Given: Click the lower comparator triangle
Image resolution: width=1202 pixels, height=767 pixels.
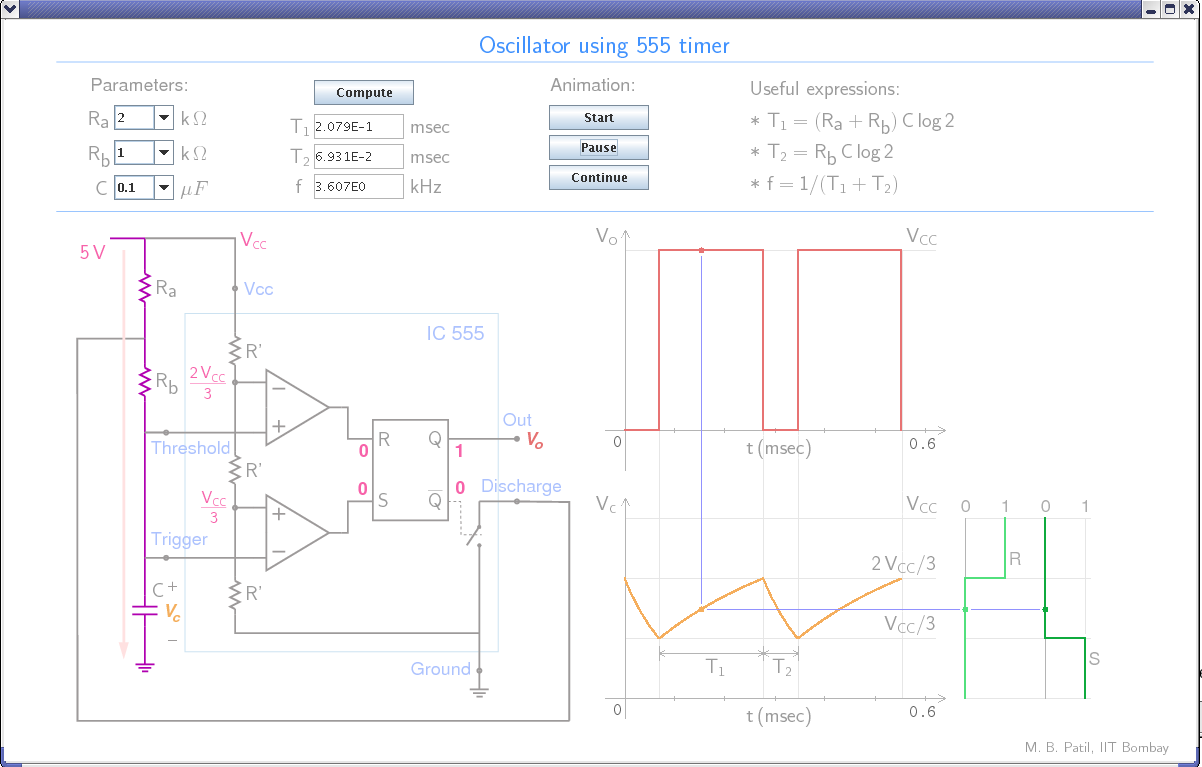Looking at the screenshot, I should (x=297, y=532).
